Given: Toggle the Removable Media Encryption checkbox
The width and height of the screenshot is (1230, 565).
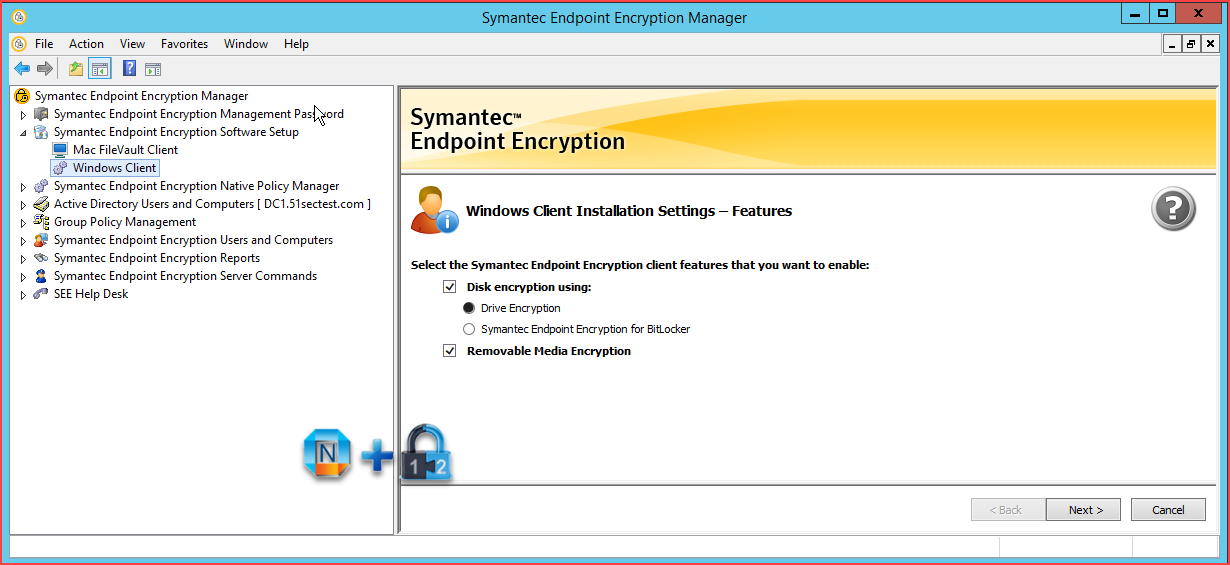Looking at the screenshot, I should (x=450, y=351).
